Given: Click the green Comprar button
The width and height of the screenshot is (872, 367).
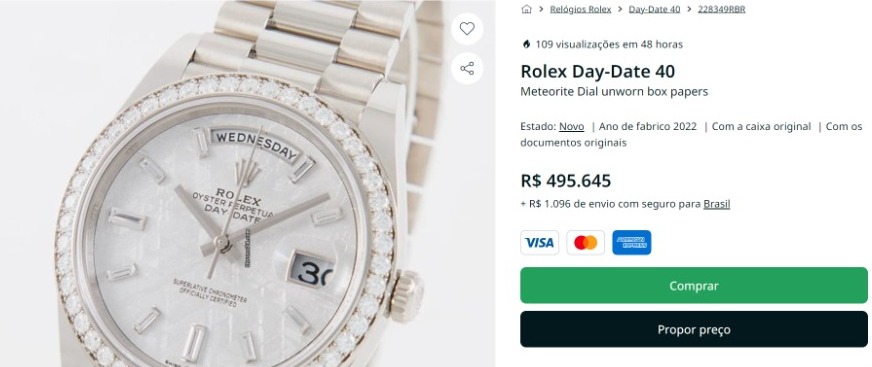Looking at the screenshot, I should [x=693, y=285].
